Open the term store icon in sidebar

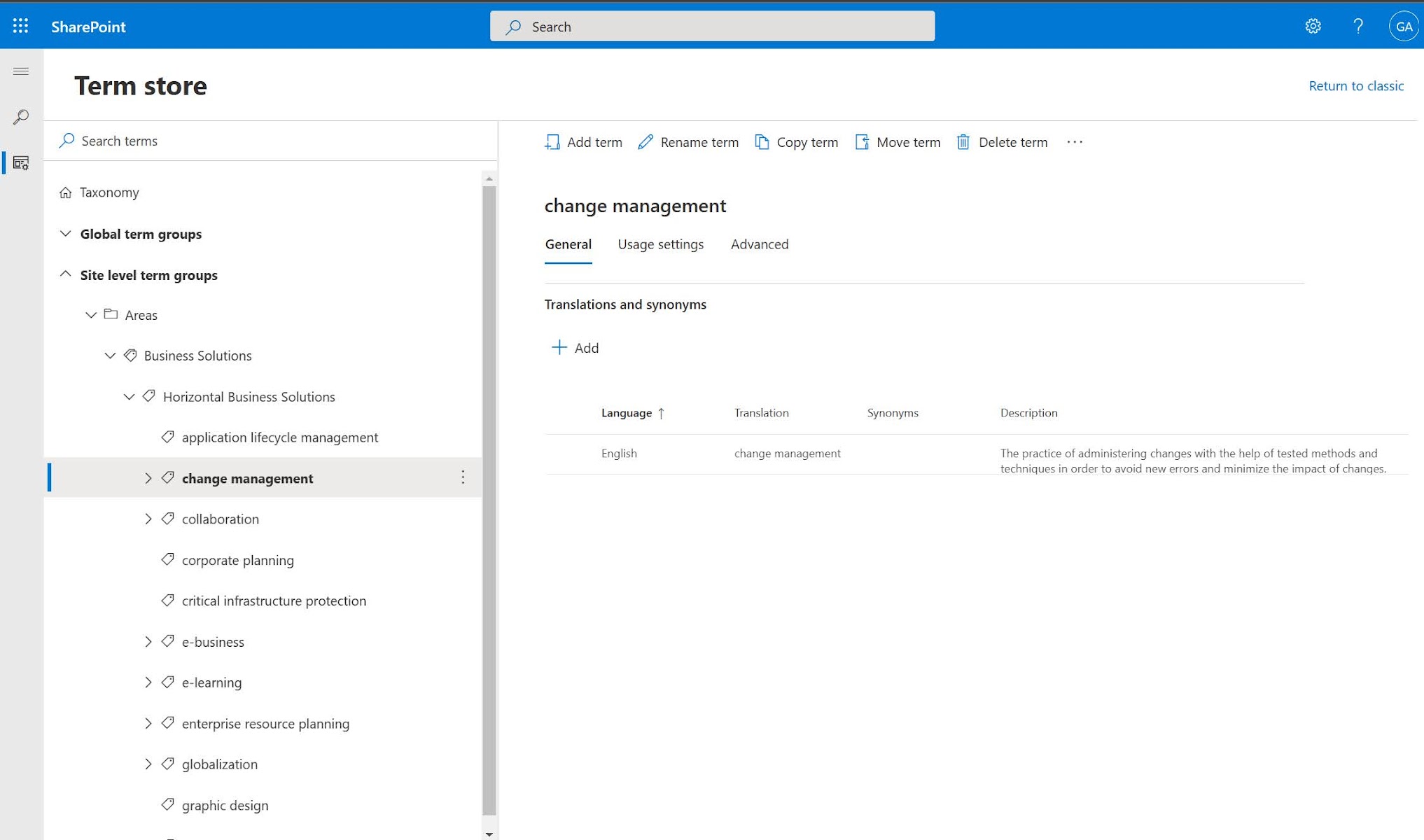21,163
